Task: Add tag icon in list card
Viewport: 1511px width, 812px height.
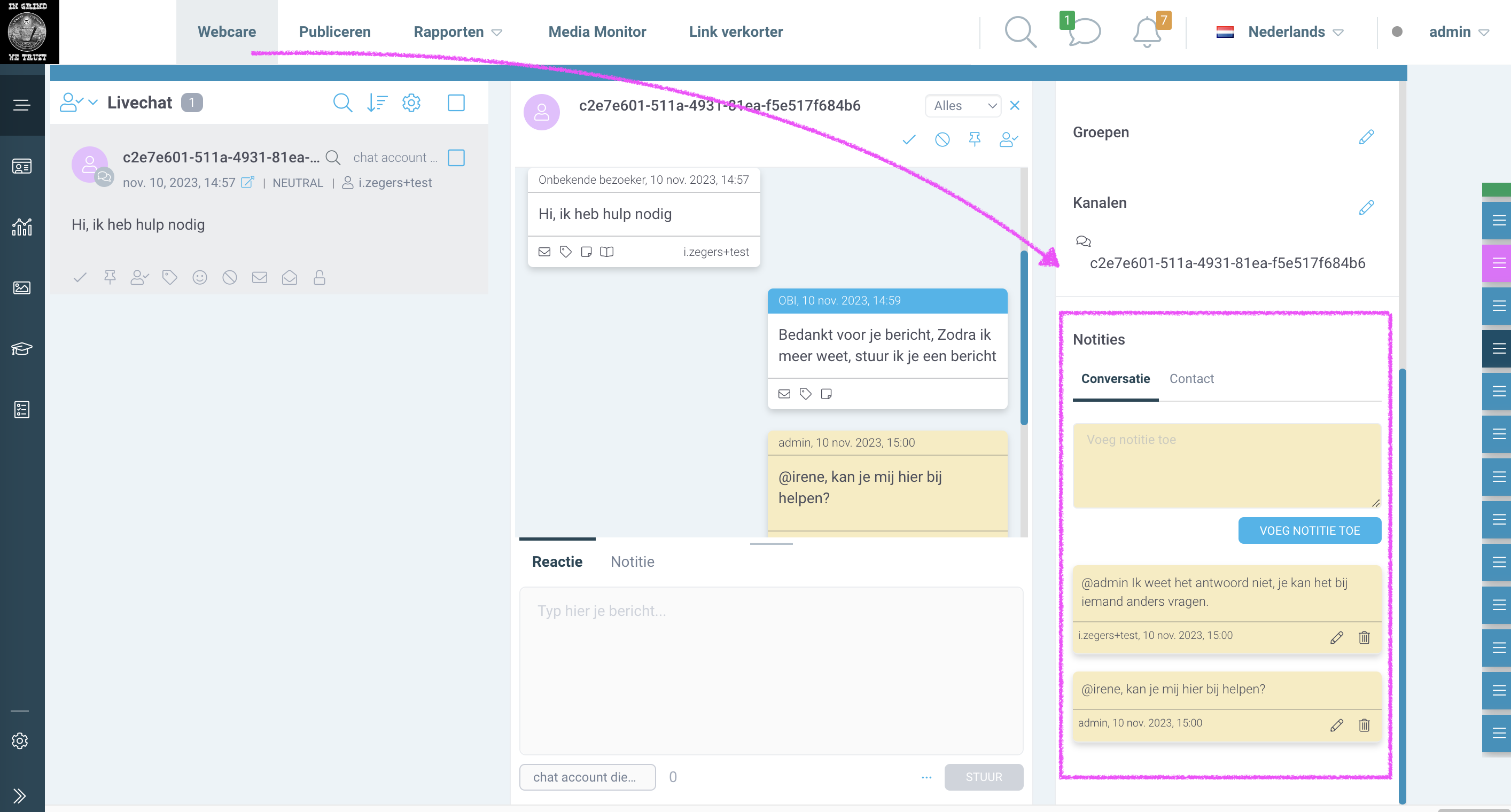Action: (169, 277)
